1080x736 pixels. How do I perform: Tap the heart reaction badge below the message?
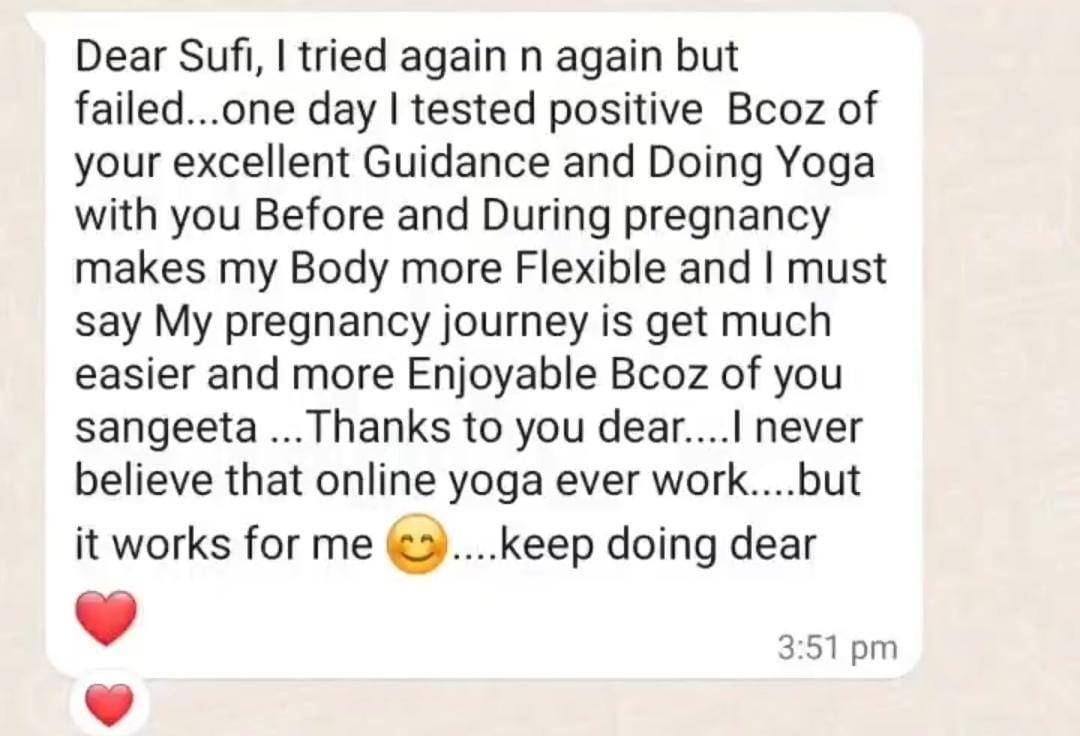coord(109,705)
